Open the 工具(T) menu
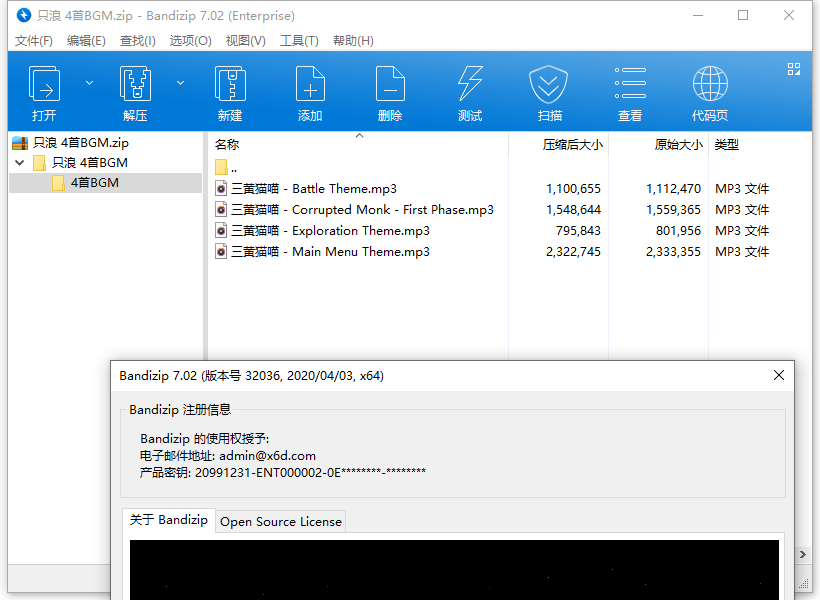 pyautogui.click(x=299, y=41)
